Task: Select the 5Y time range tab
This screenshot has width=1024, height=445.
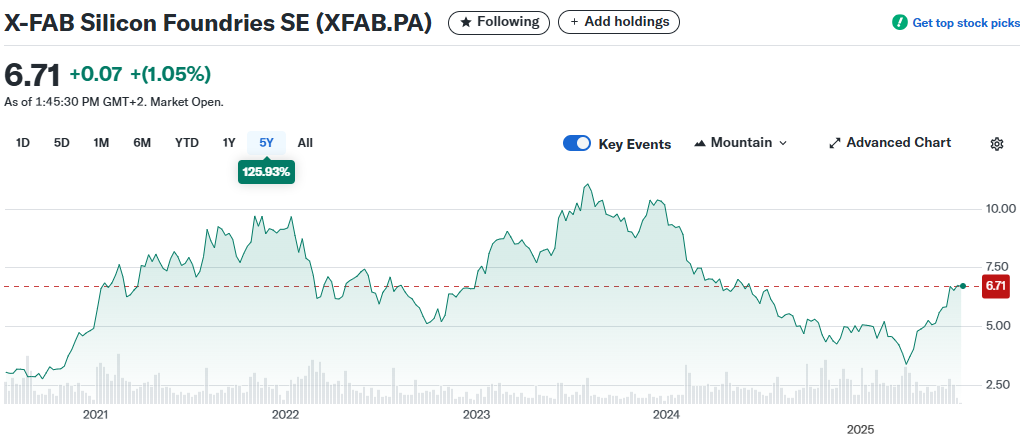Action: tap(266, 143)
